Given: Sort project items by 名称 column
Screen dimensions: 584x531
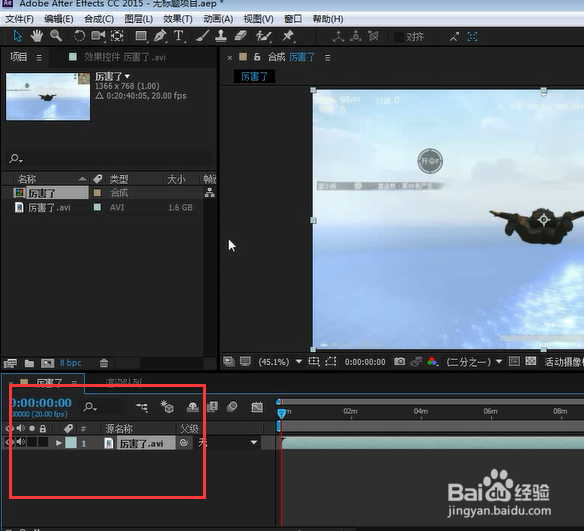Looking at the screenshot, I should tap(27, 179).
